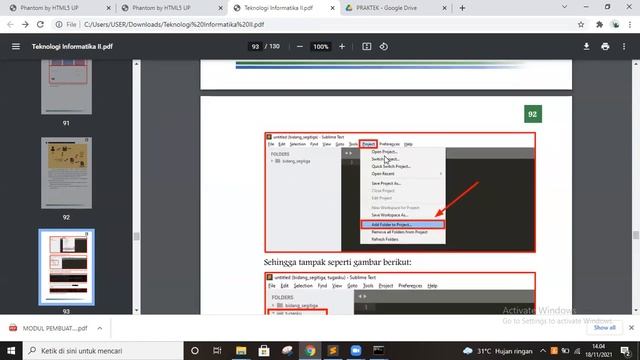The image size is (640, 360).
Task: Download the PDF file
Action: [586, 47]
